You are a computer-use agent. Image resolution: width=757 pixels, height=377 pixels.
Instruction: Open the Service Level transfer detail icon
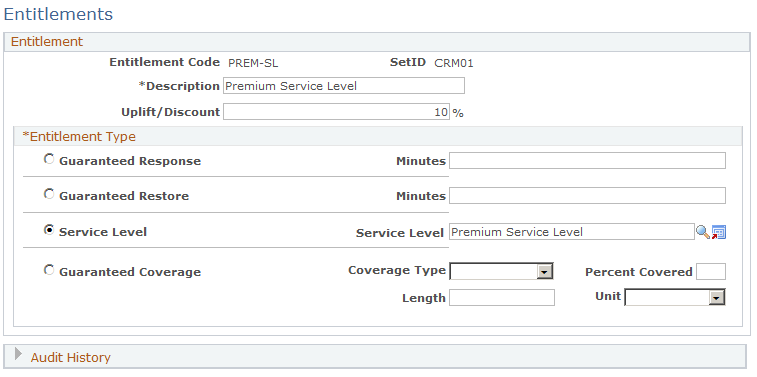click(718, 232)
